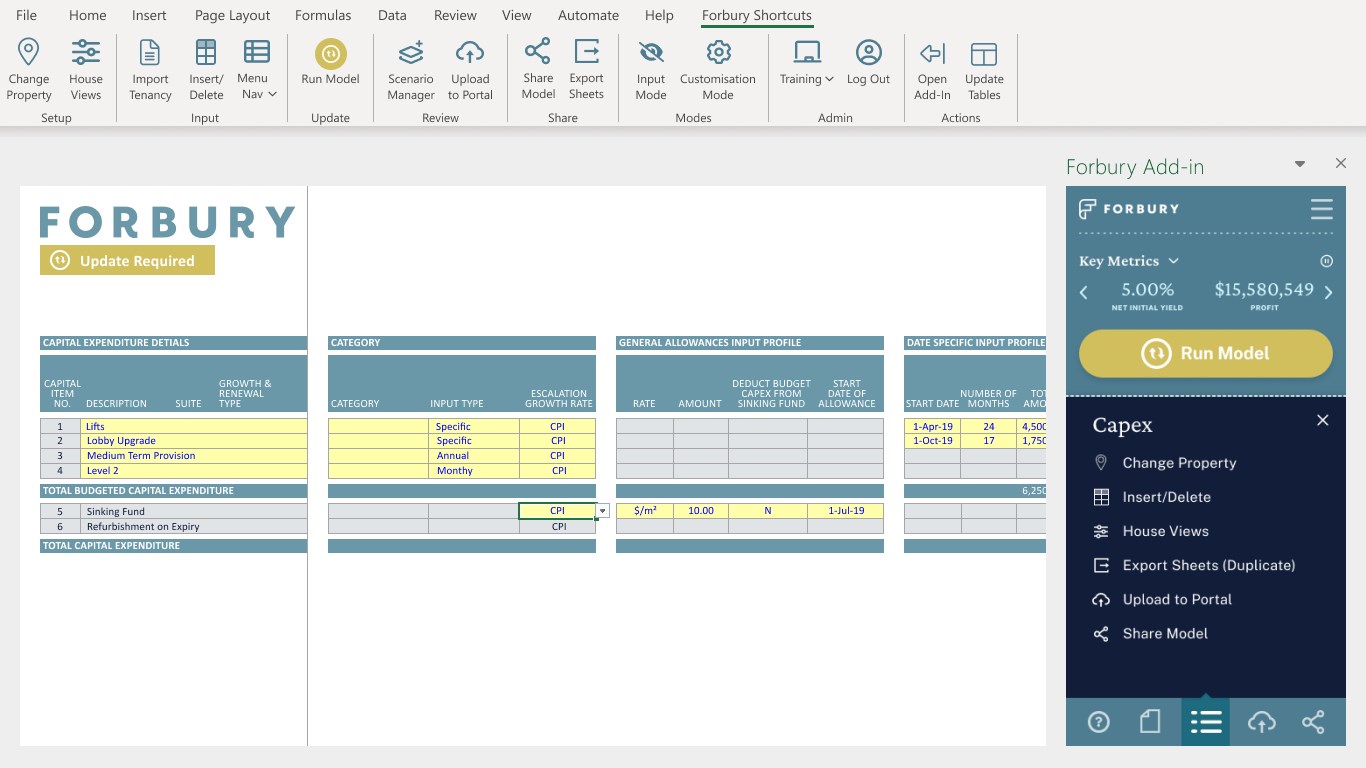Expand the Training dropdown
The height and width of the screenshot is (768, 1366).
click(807, 62)
